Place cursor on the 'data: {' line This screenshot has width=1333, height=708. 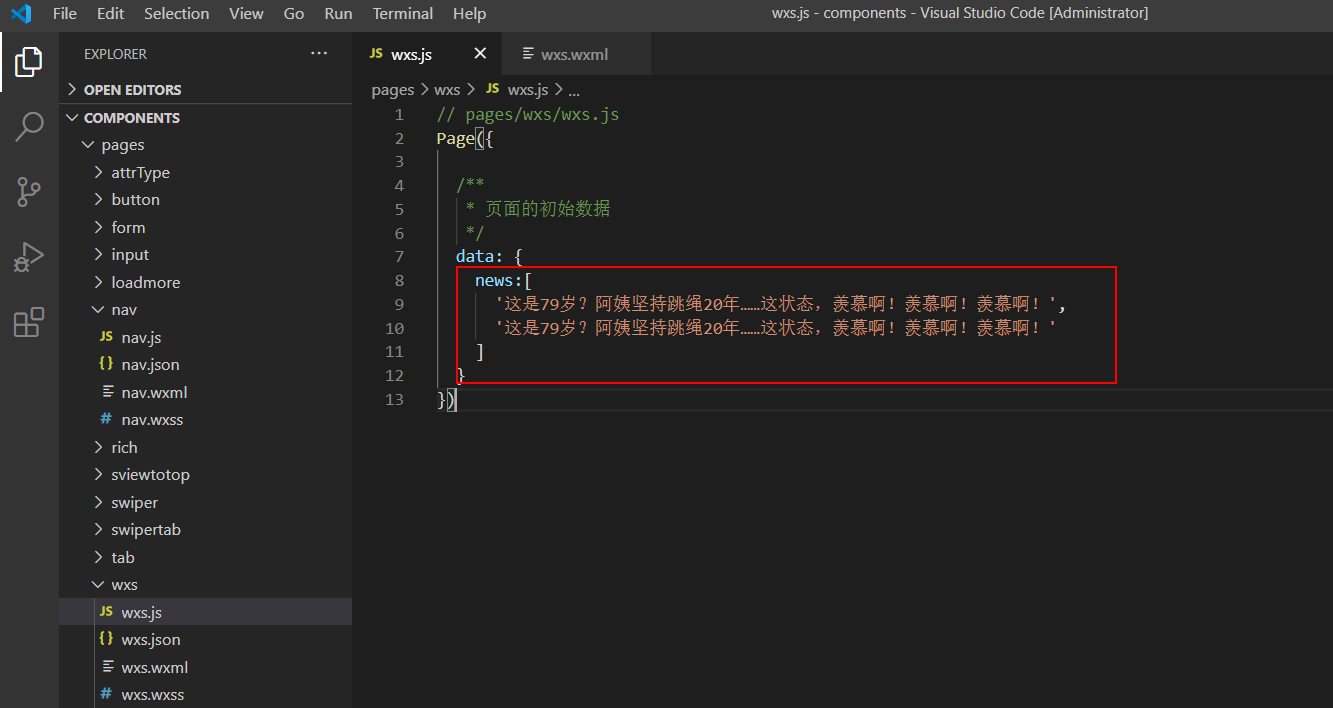click(x=489, y=257)
